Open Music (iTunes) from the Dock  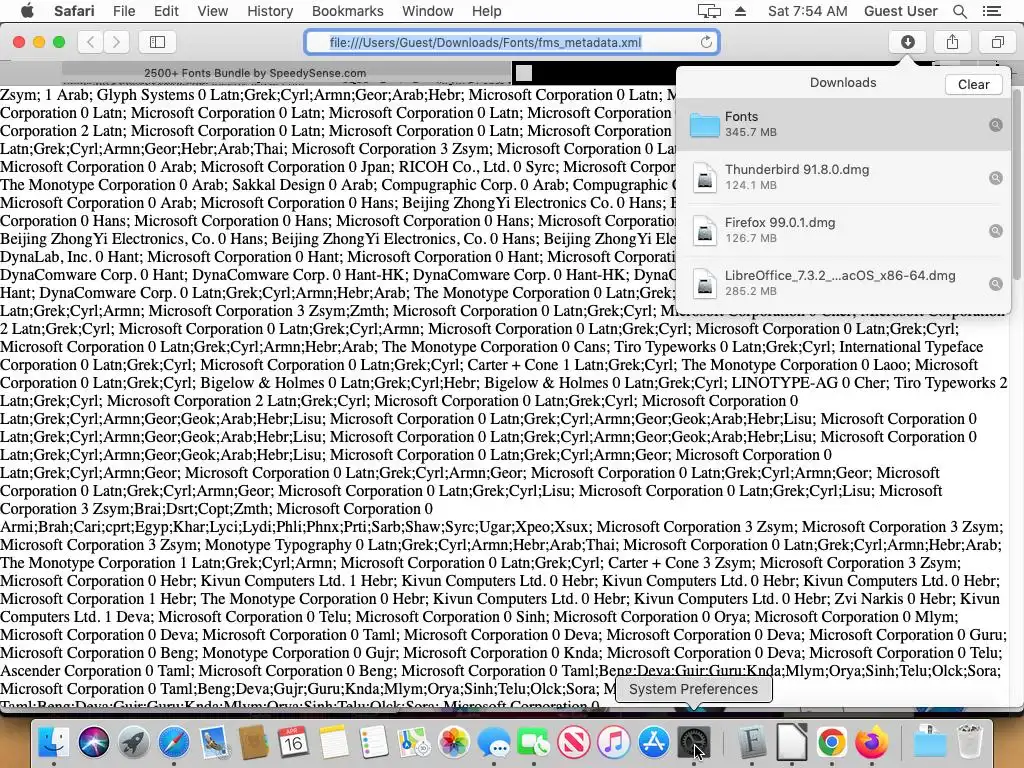[x=614, y=743]
